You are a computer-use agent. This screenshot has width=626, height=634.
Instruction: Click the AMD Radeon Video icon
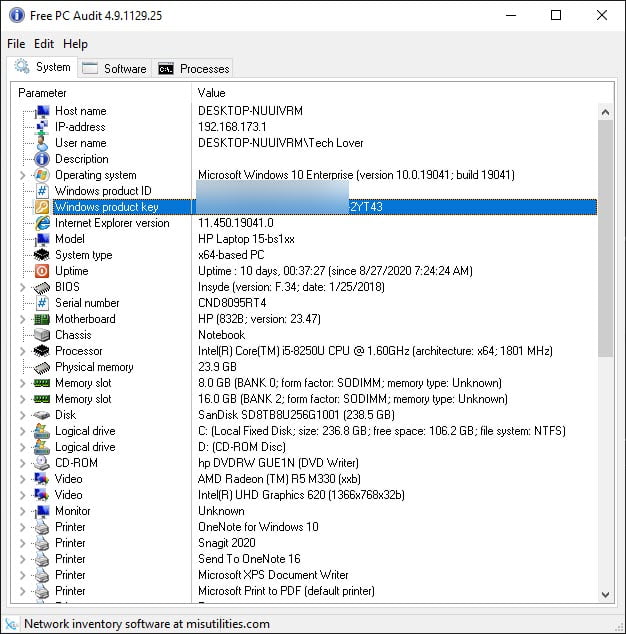click(42, 479)
